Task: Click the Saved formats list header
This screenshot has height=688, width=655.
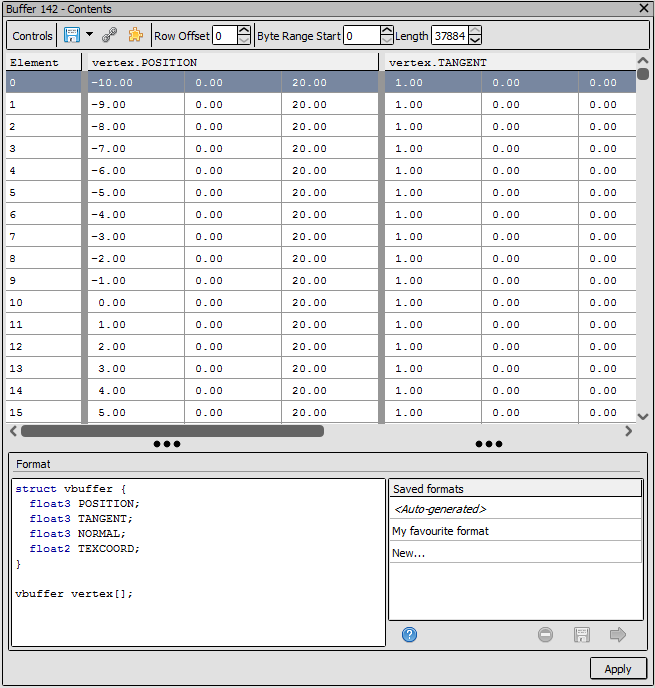Action: click(515, 489)
